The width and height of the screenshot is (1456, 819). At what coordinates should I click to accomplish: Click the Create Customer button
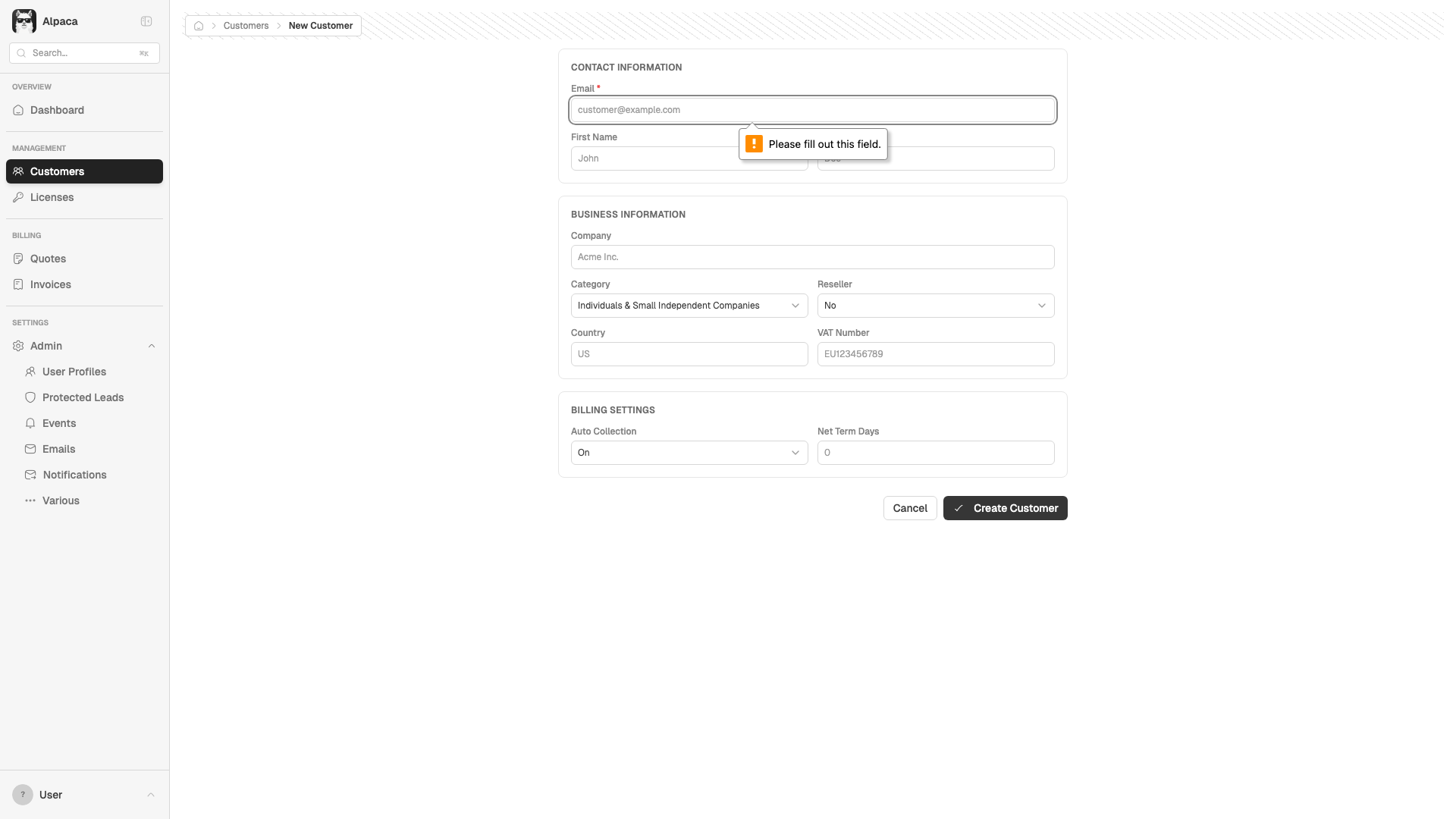[x=1005, y=508]
